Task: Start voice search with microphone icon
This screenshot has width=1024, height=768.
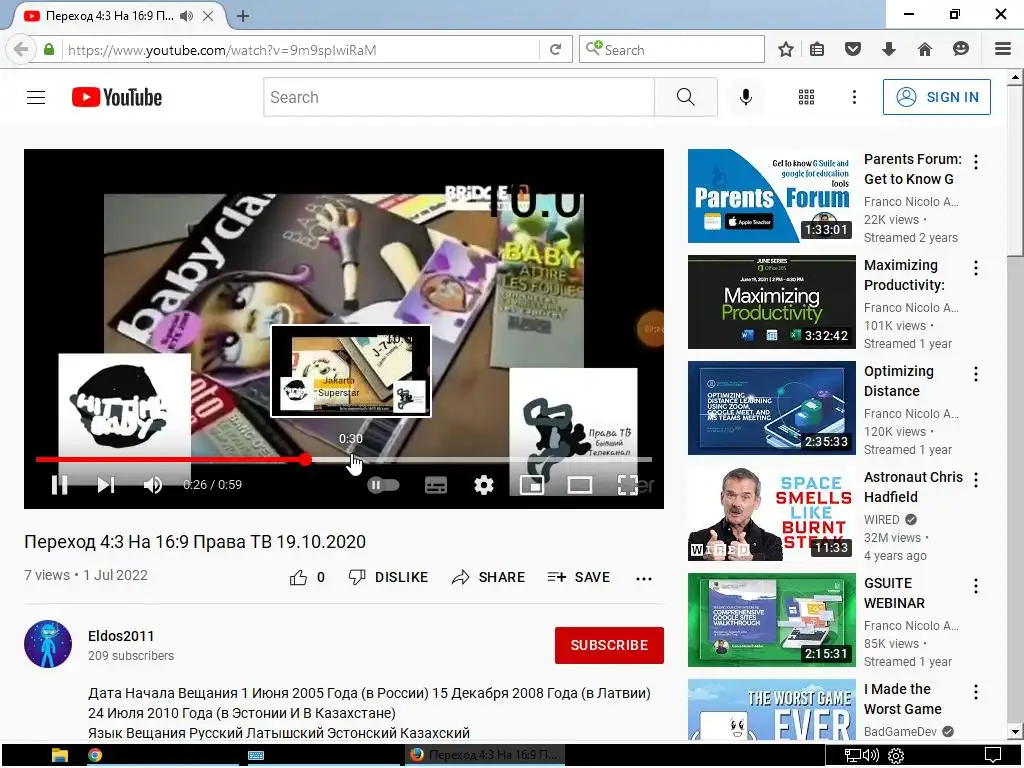Action: [745, 97]
